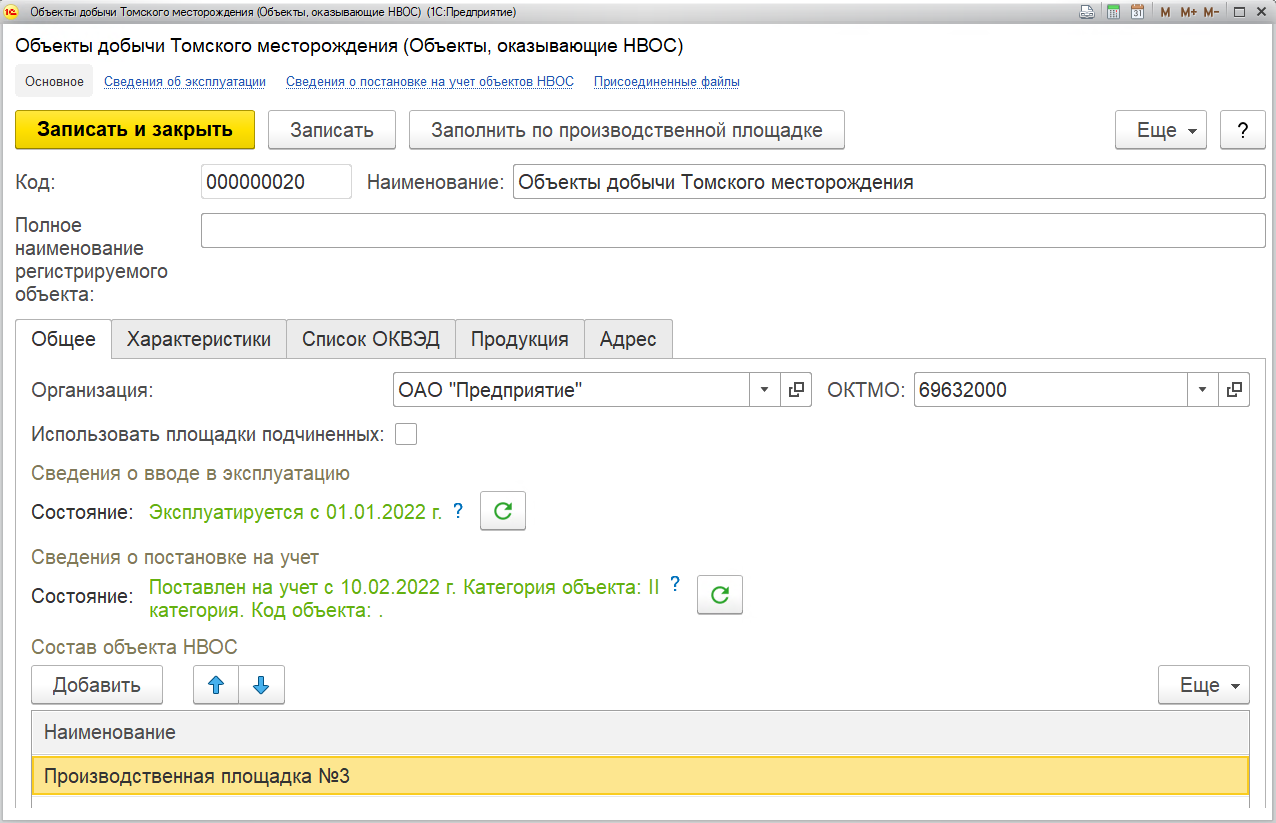The width and height of the screenshot is (1276, 823).
Task: Select Производственная площадка №3 row
Action: pos(640,776)
